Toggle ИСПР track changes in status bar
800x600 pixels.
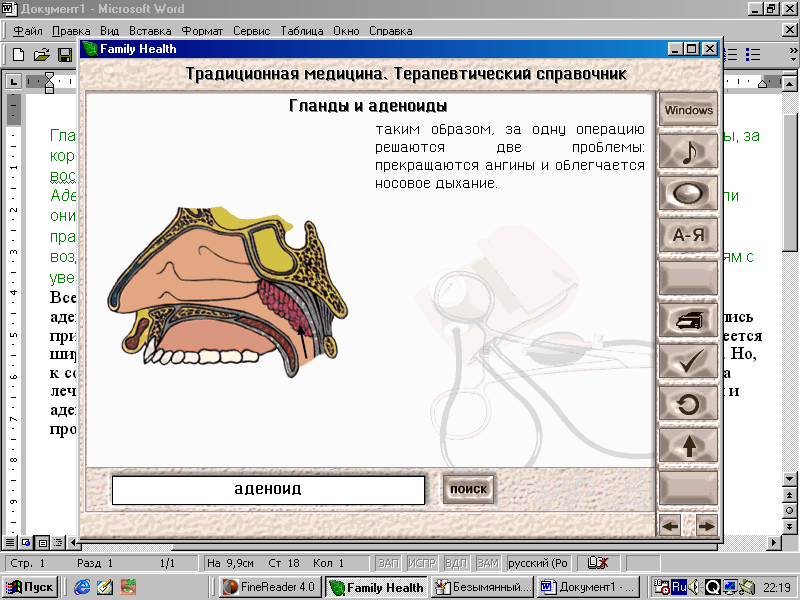point(422,563)
